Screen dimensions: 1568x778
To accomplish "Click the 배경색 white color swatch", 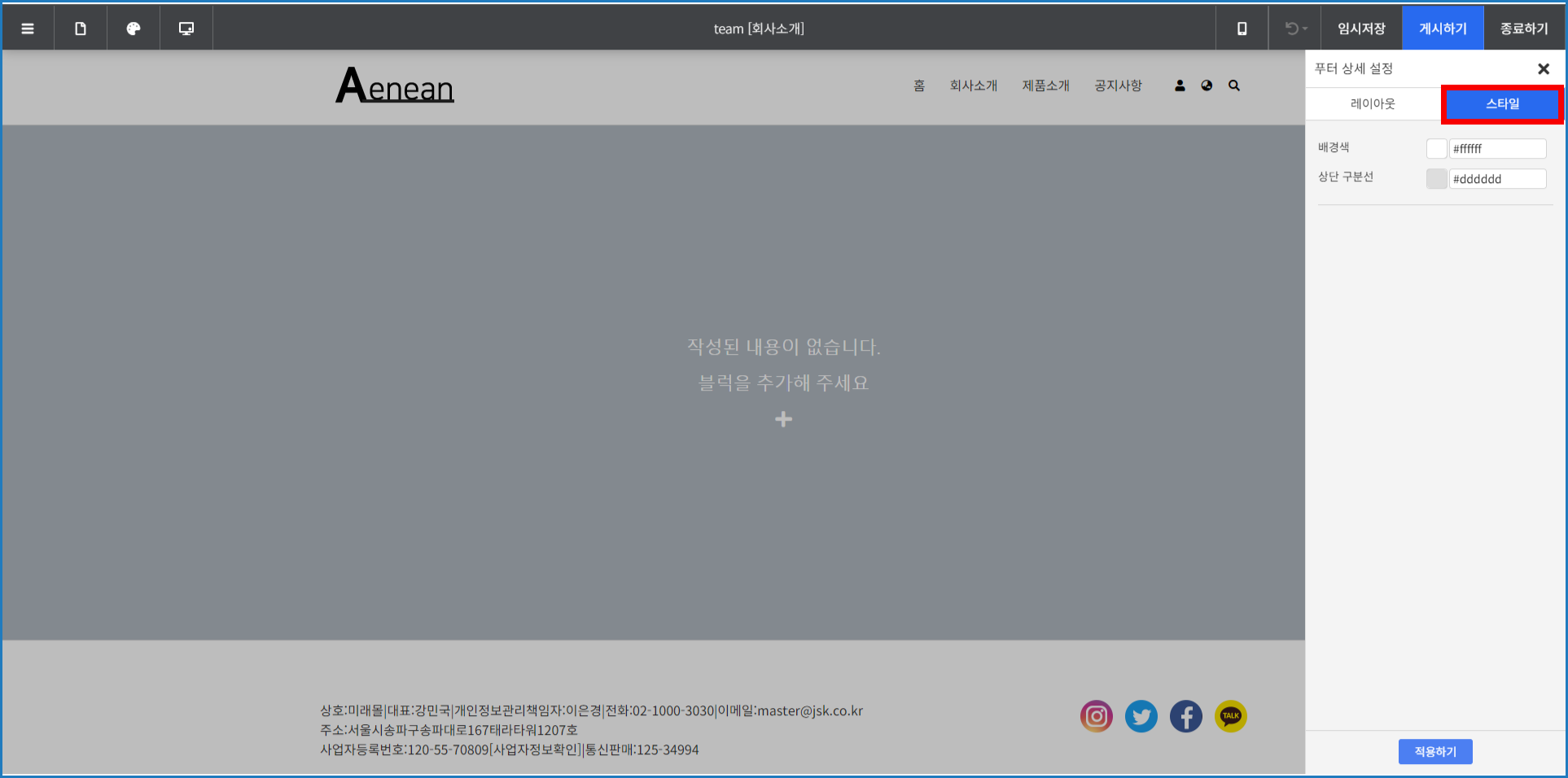I will tap(1436, 148).
